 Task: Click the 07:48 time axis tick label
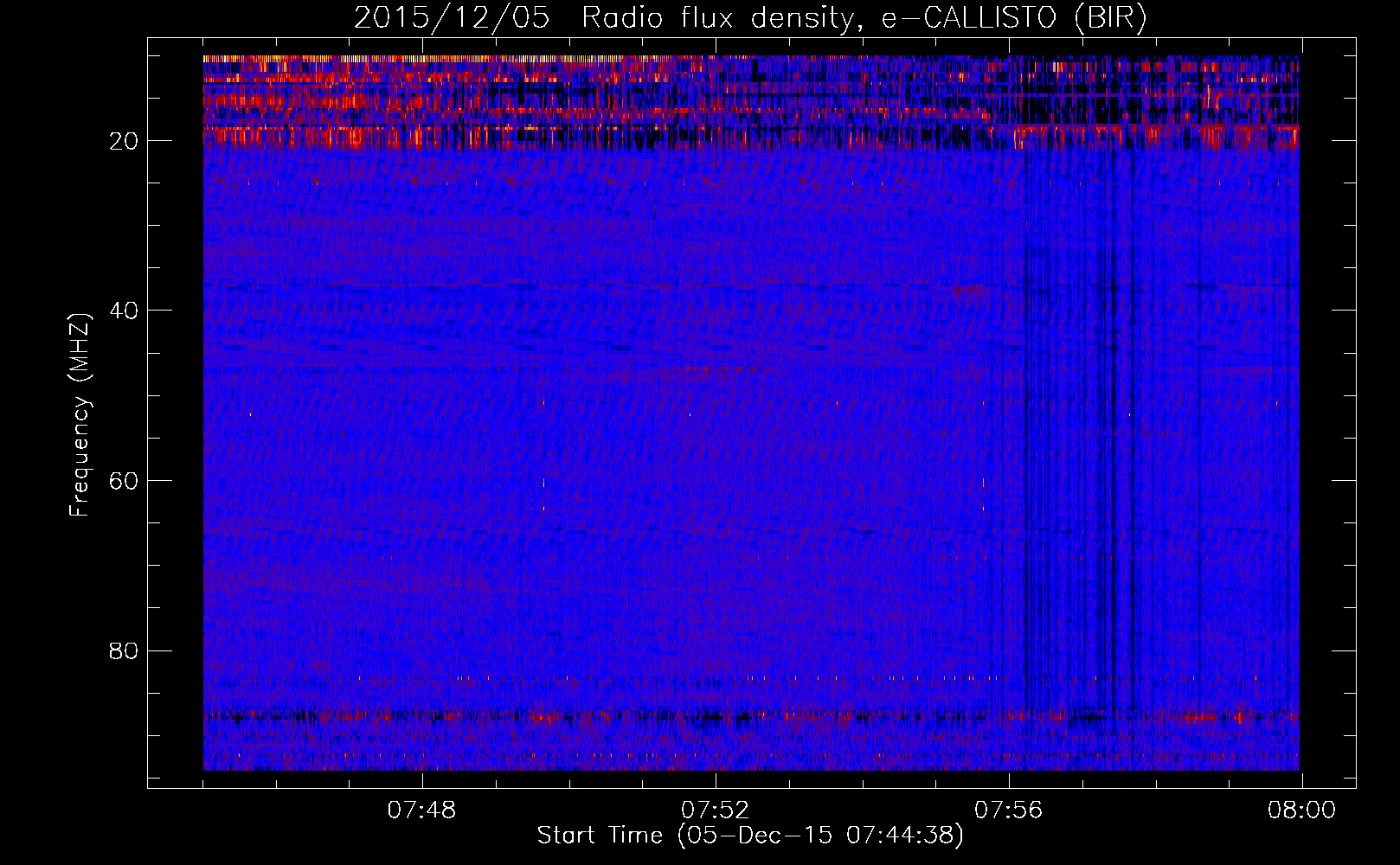421,811
